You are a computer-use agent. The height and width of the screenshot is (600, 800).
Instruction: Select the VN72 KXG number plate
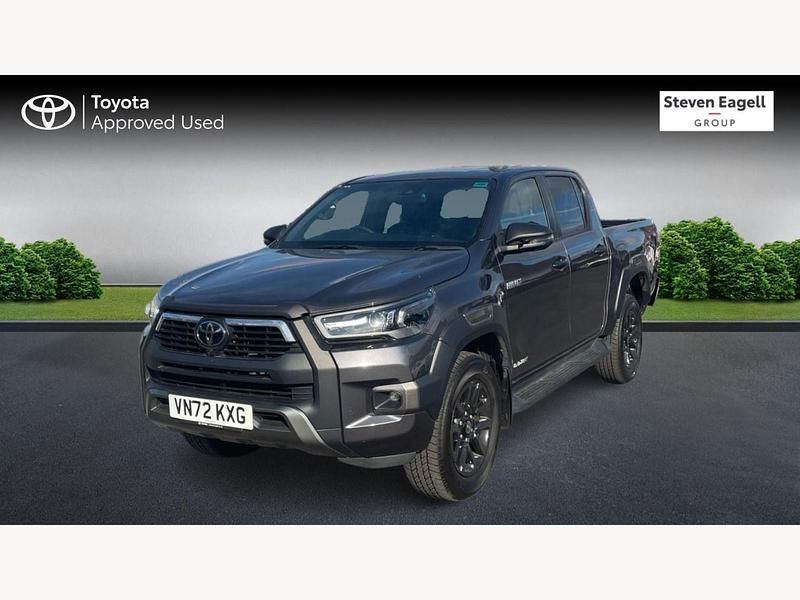211,411
